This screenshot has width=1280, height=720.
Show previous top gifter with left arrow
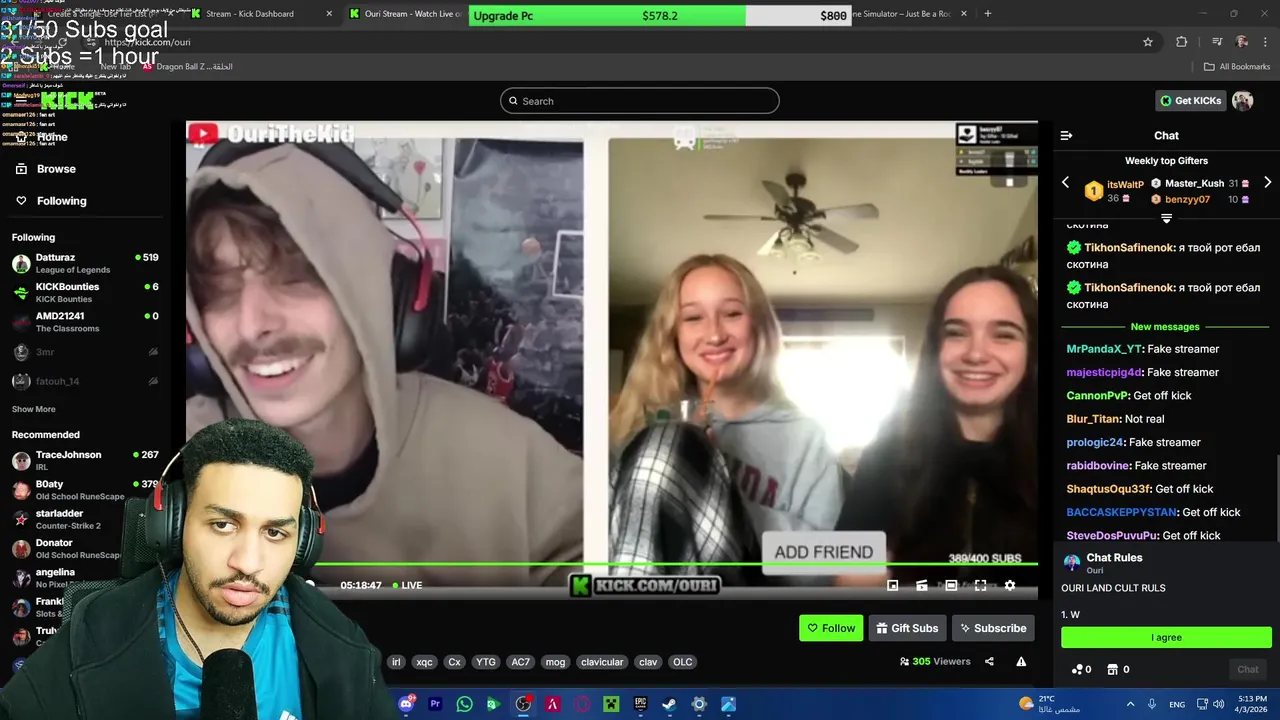[x=1065, y=183]
